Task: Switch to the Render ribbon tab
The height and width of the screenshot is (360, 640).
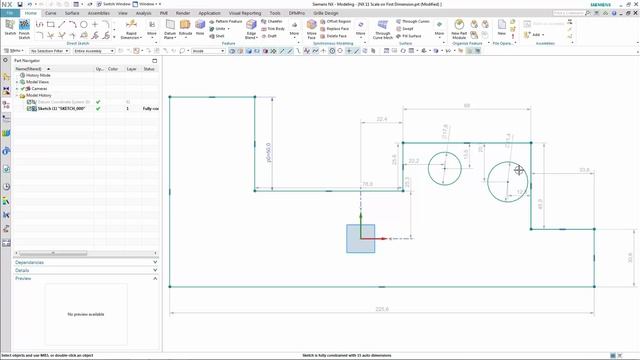Action: point(183,13)
